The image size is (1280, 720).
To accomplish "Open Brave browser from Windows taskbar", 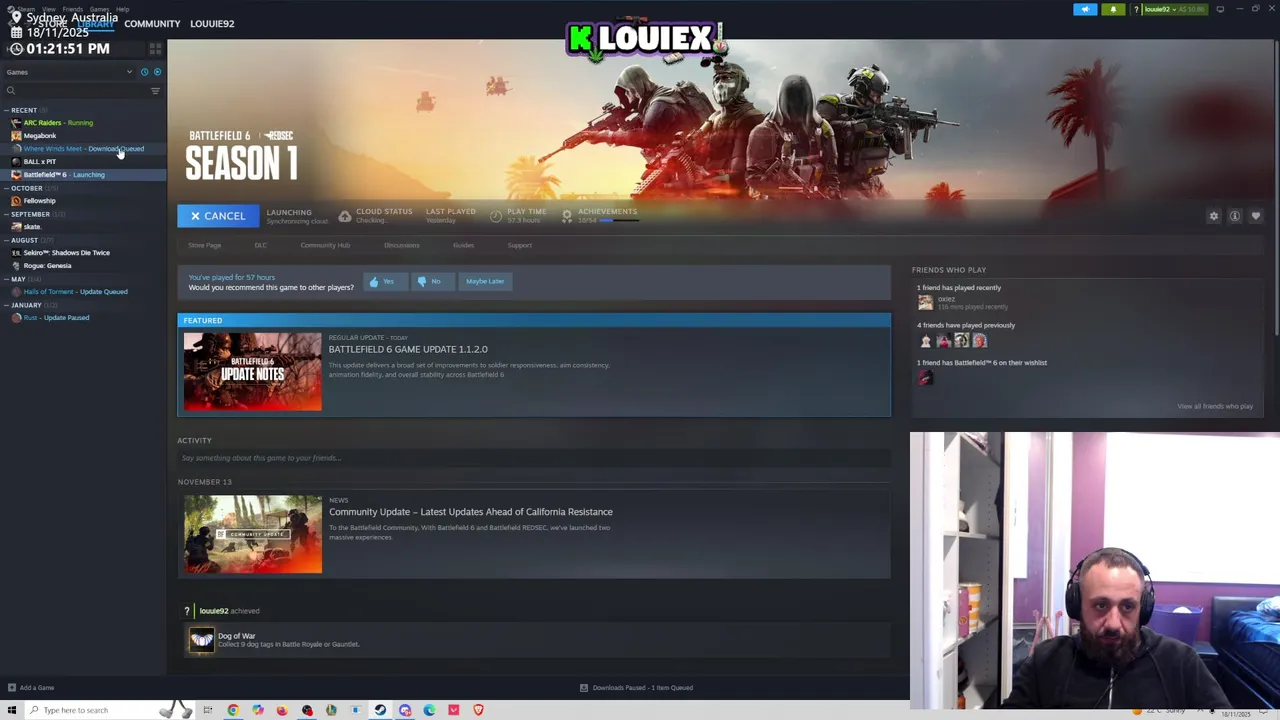I will [478, 710].
